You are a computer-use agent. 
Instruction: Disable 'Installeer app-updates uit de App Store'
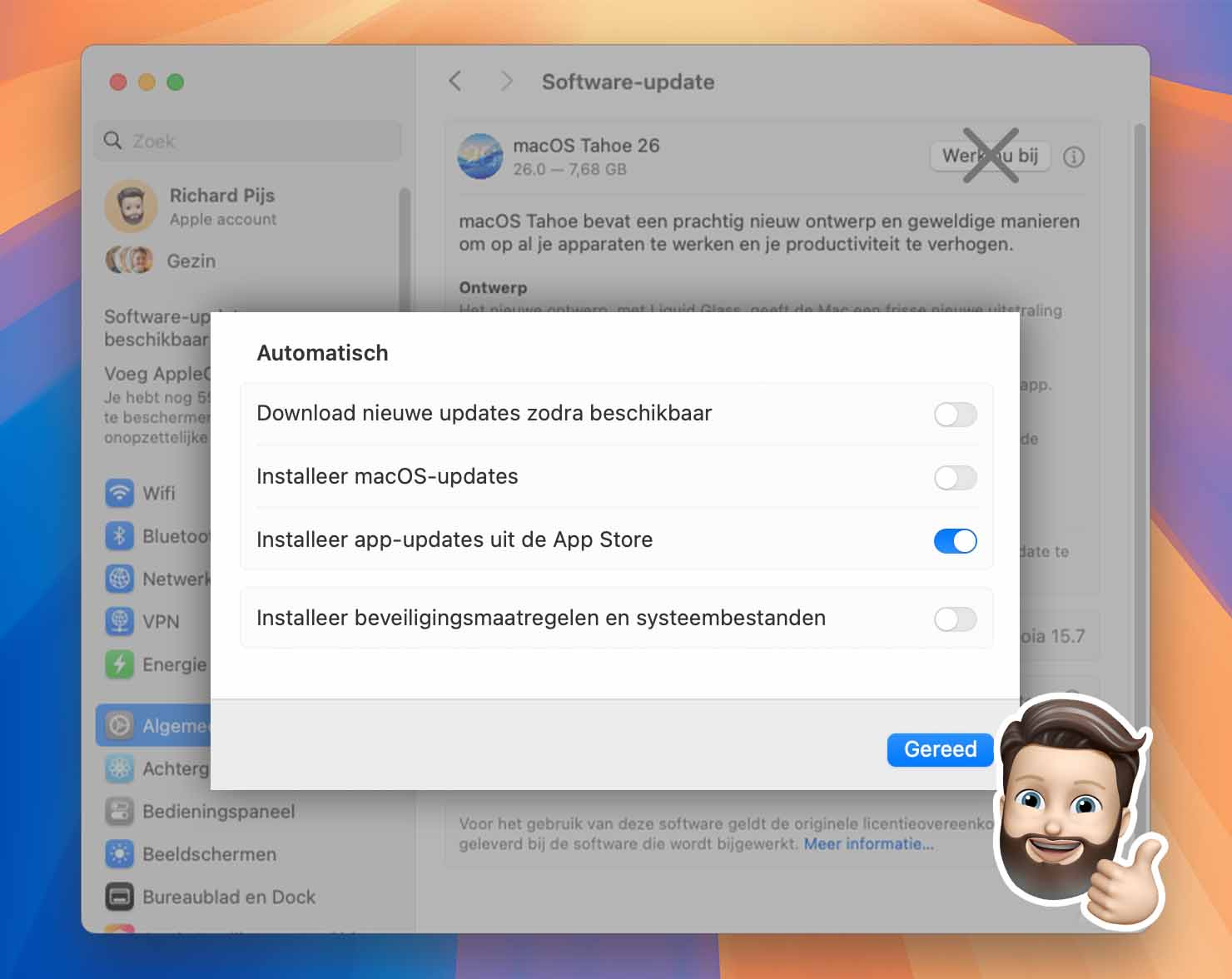point(955,541)
